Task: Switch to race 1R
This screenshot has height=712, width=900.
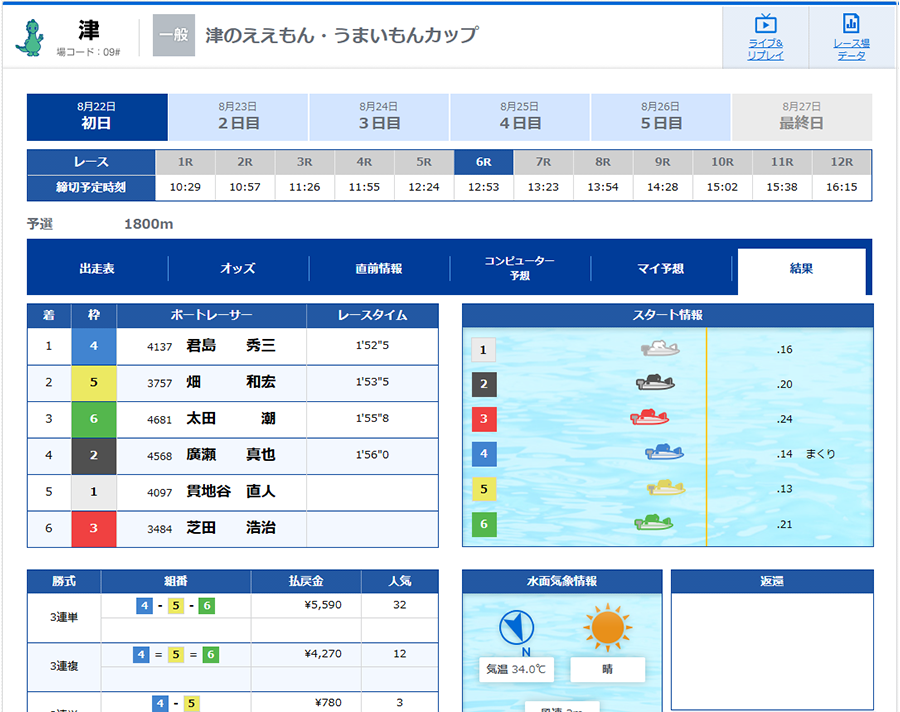Action: point(185,162)
